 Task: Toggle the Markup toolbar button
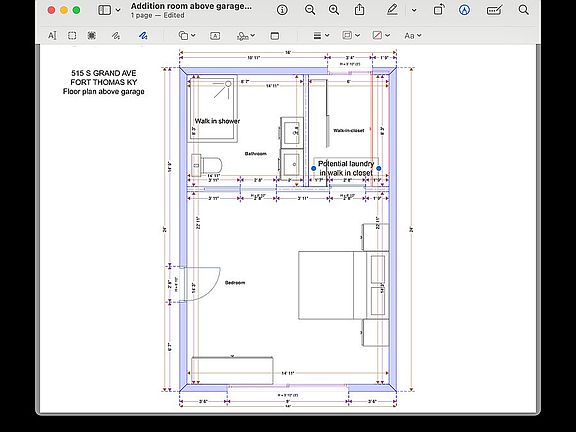click(x=465, y=10)
